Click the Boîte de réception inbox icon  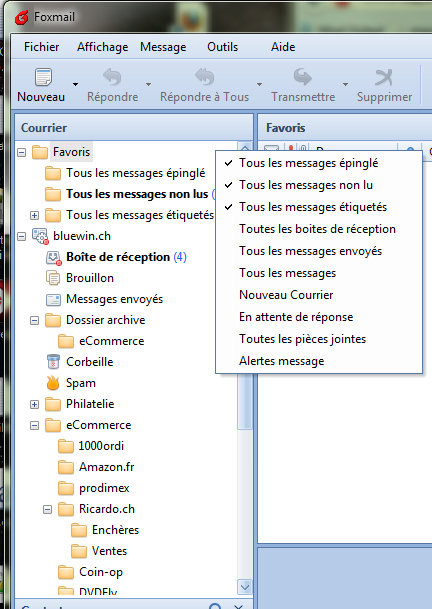(x=54, y=258)
